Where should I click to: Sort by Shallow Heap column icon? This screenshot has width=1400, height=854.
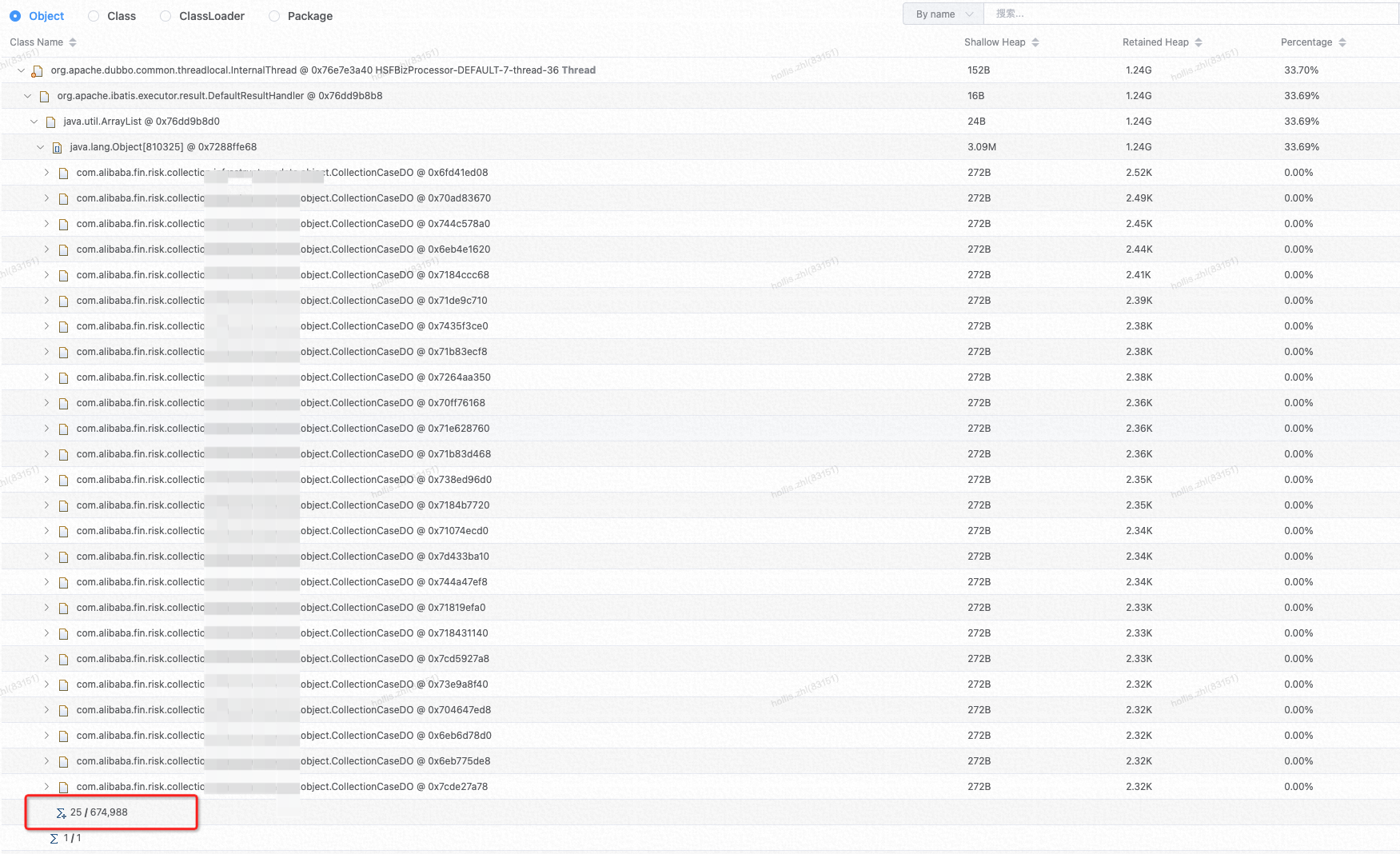[1035, 42]
